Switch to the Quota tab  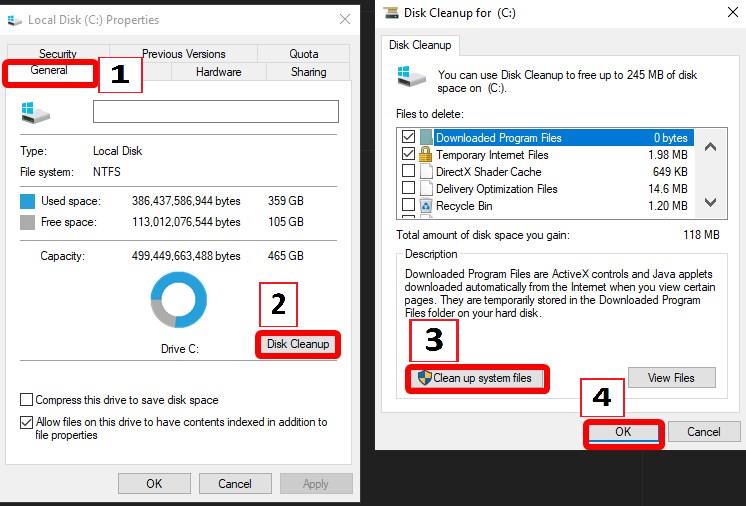[304, 54]
